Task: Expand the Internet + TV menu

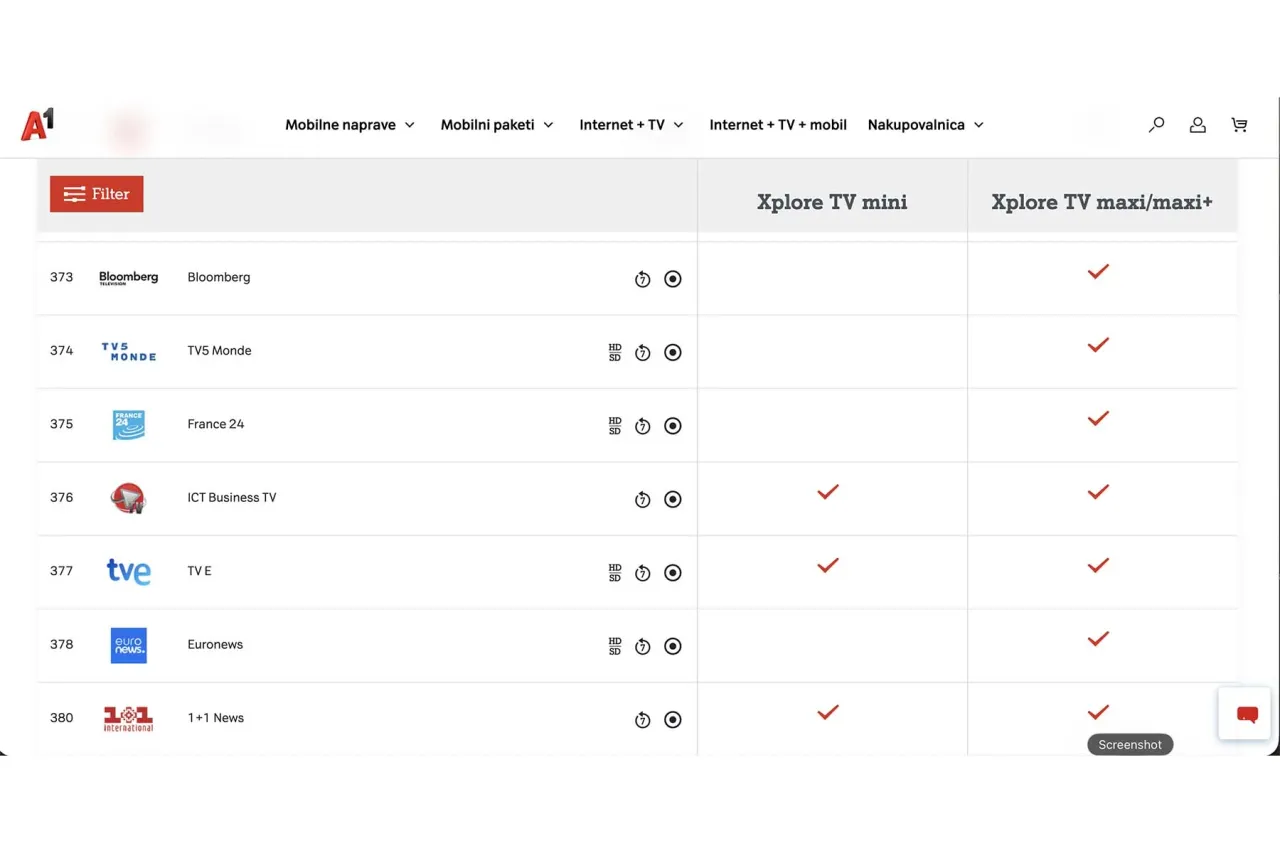Action: pos(632,125)
